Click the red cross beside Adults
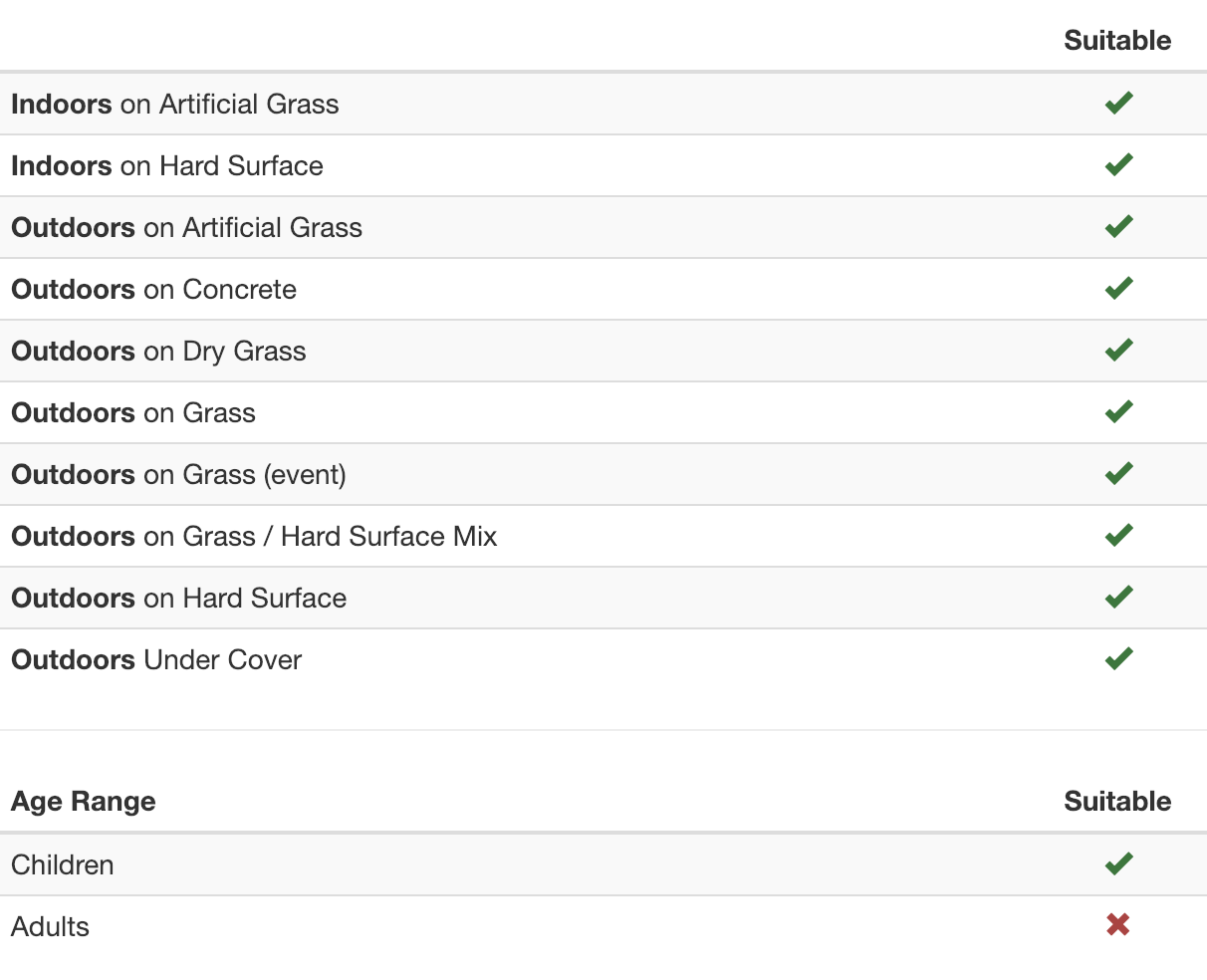The image size is (1207, 980). [x=1117, y=925]
